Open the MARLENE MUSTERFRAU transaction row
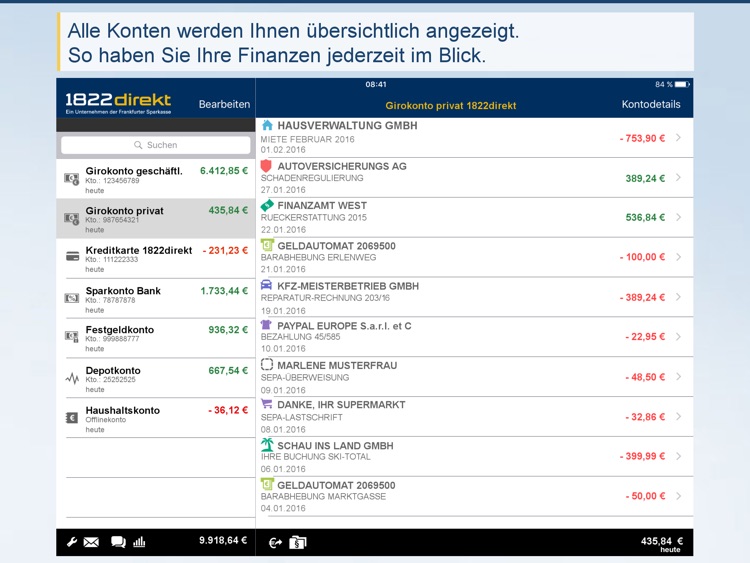750x563 pixels. (x=470, y=376)
